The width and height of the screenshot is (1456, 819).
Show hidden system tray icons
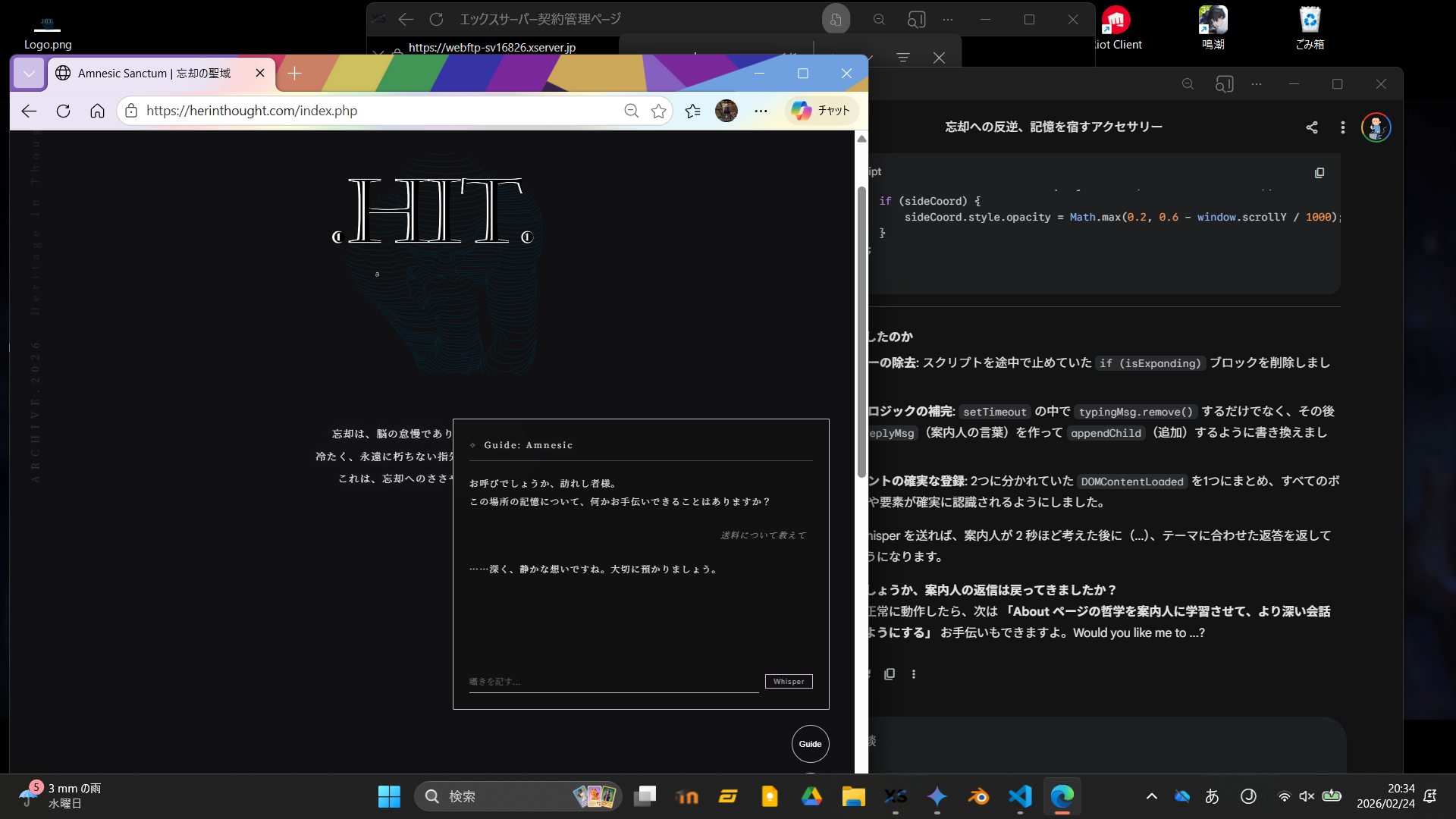point(1151,796)
